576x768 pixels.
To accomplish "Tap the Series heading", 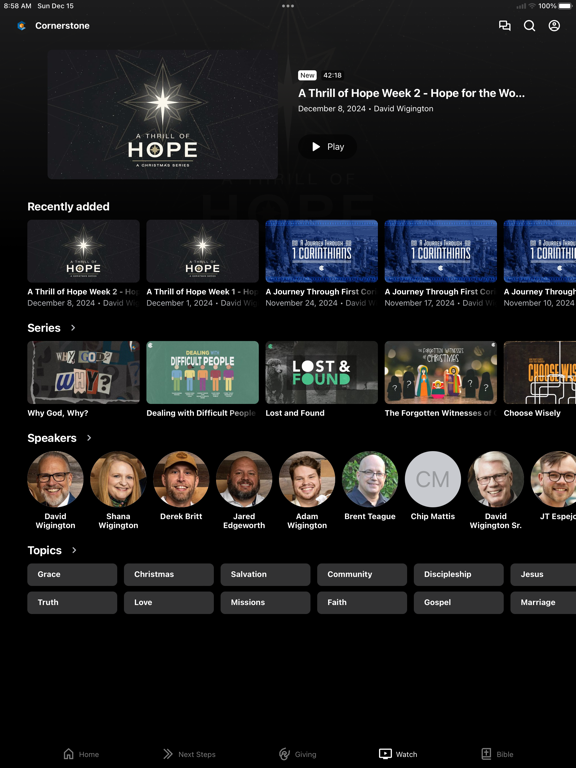I will [44, 328].
